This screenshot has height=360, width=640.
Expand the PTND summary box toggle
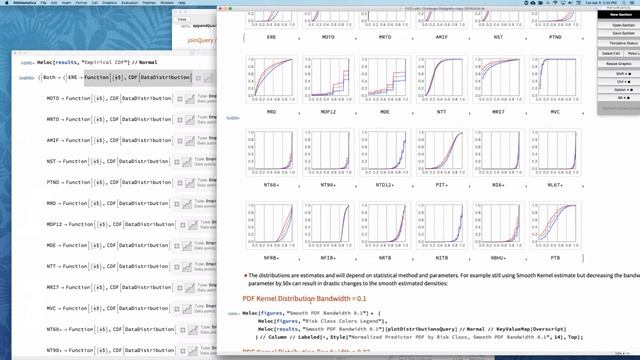(x=180, y=183)
